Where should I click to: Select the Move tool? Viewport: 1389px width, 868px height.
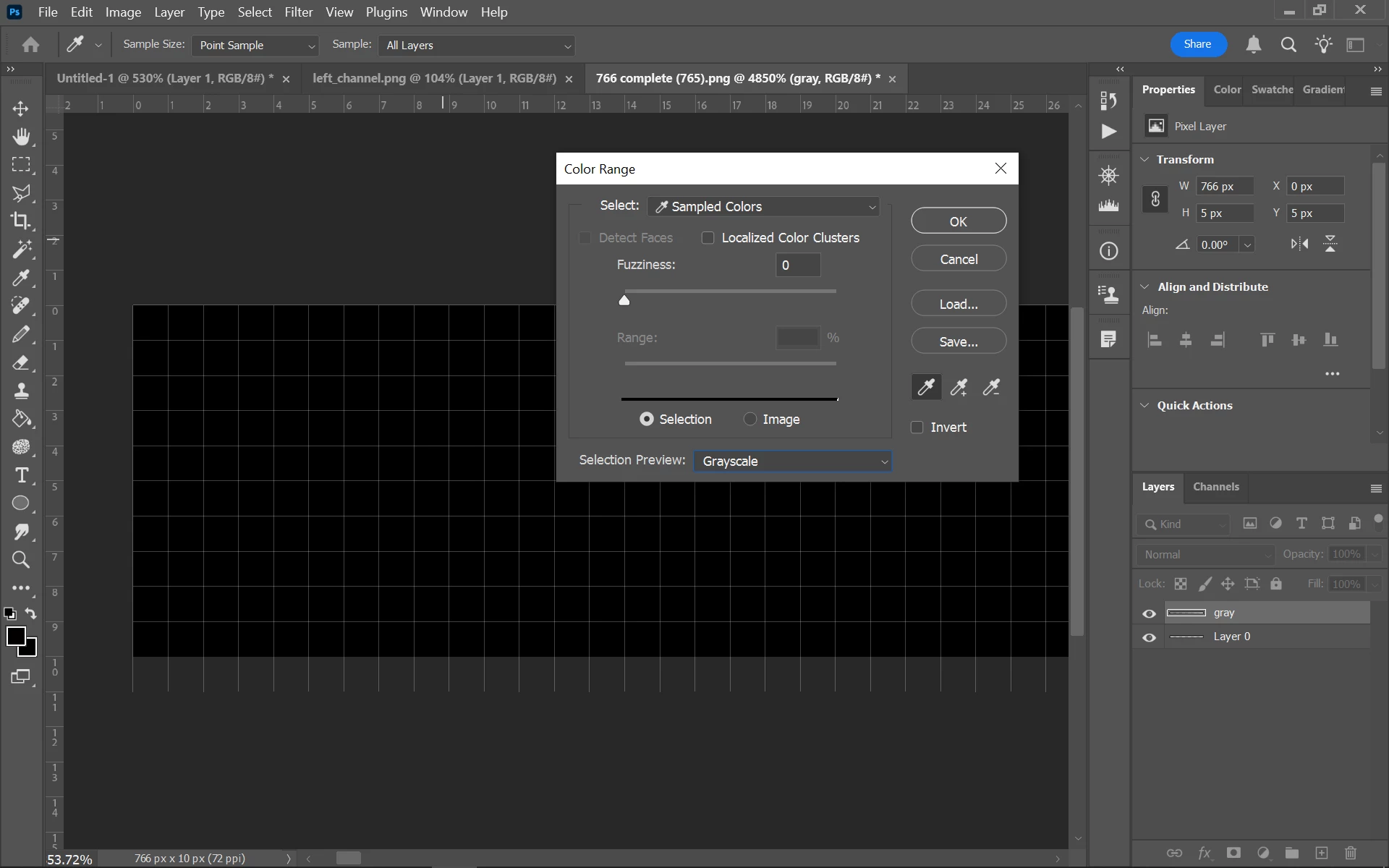(21, 109)
